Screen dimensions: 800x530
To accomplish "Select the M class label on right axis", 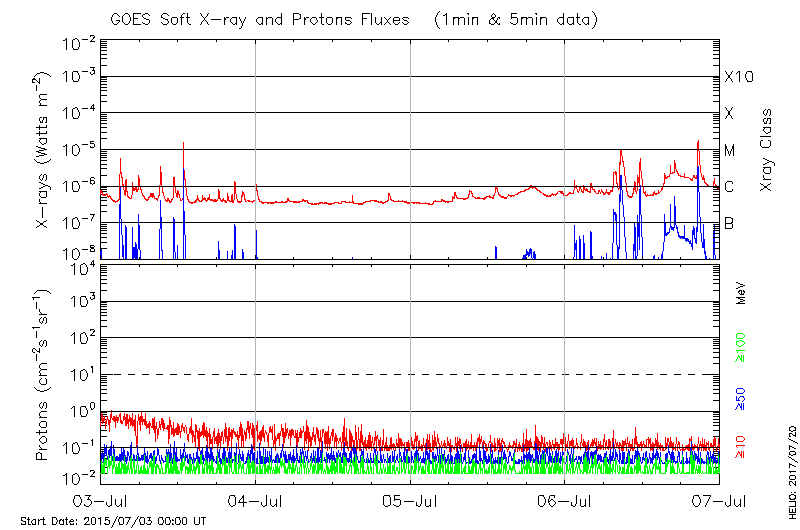I will point(730,150).
